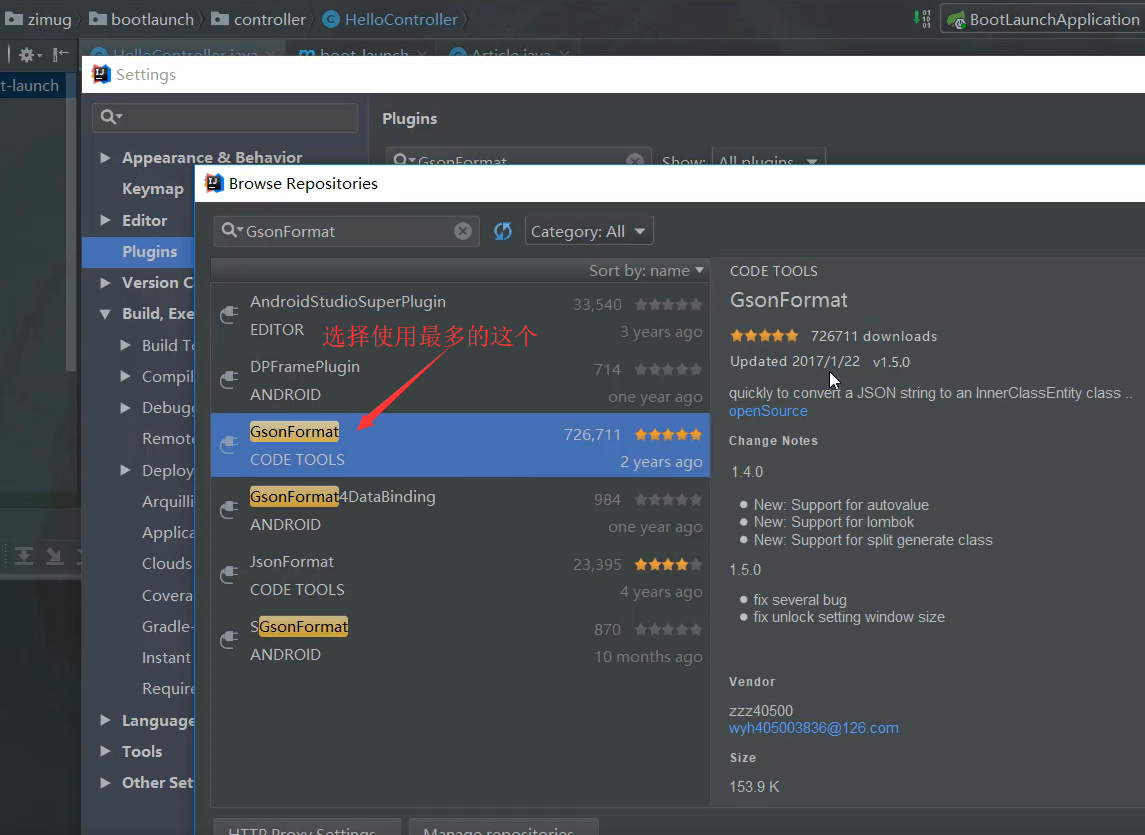Click the zimug folder icon in breadcrumb
The height and width of the screenshot is (835, 1145).
point(13,19)
